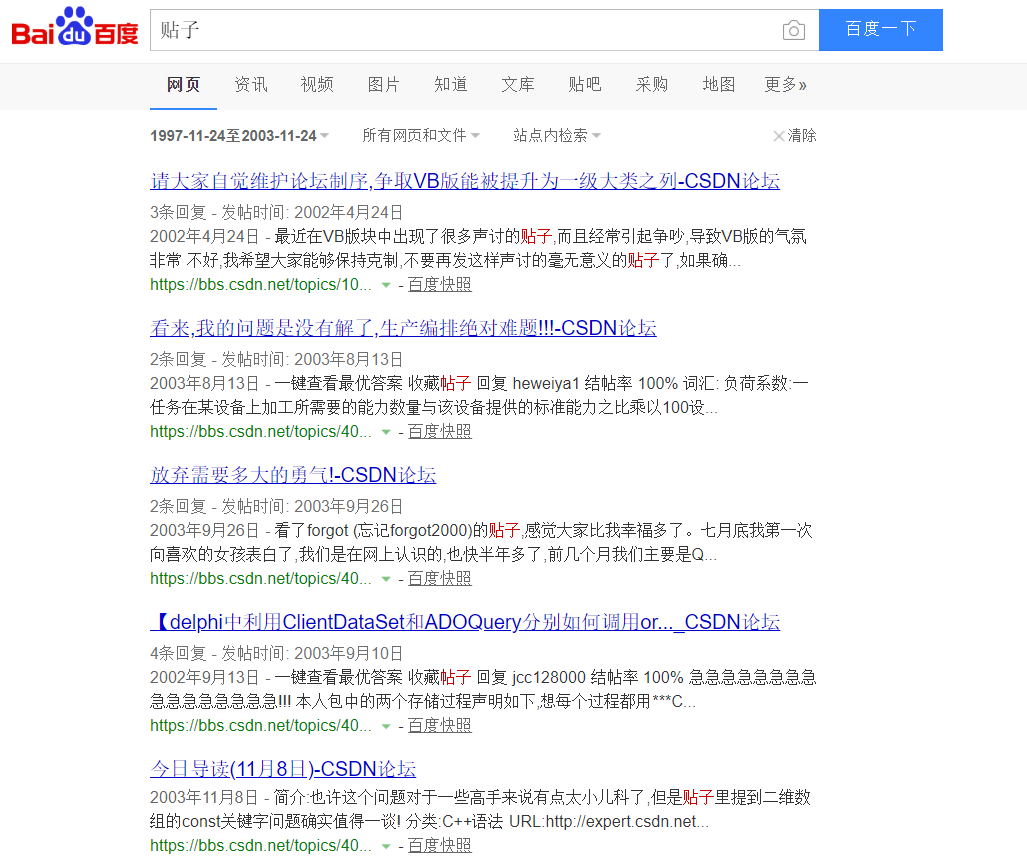Click green arrow beside second result URL
1027x866 pixels.
[x=386, y=432]
